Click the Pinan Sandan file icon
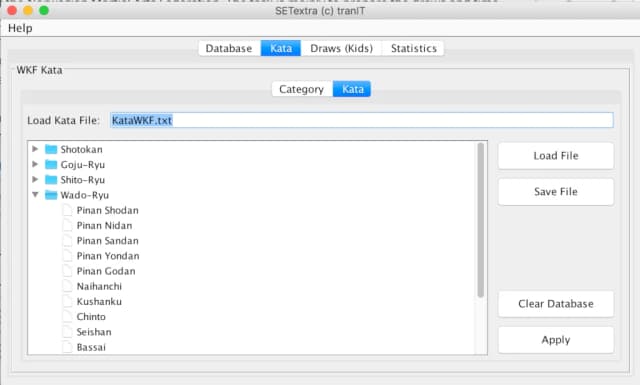 pos(67,240)
